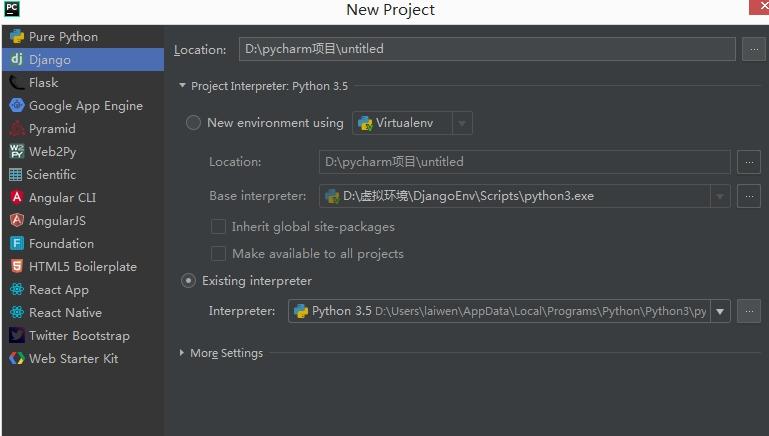Check Make available to all projects
This screenshot has width=769, height=436.
point(218,254)
